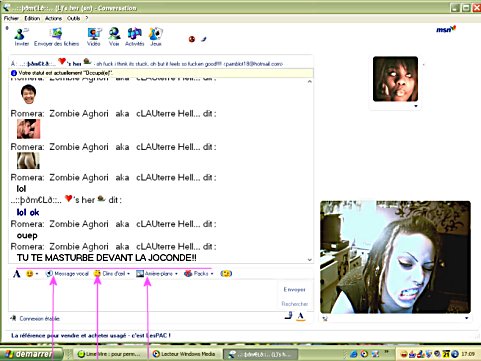This screenshot has height=361, width=481.
Task: Click the contact's display picture thumbnail
Action: point(395,79)
